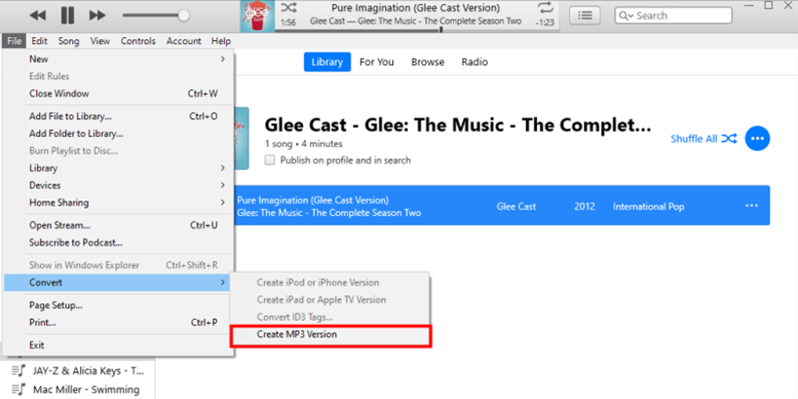Viewport: 798px width, 399px height.
Task: Choose Page Setup menu item
Action: tap(118, 305)
